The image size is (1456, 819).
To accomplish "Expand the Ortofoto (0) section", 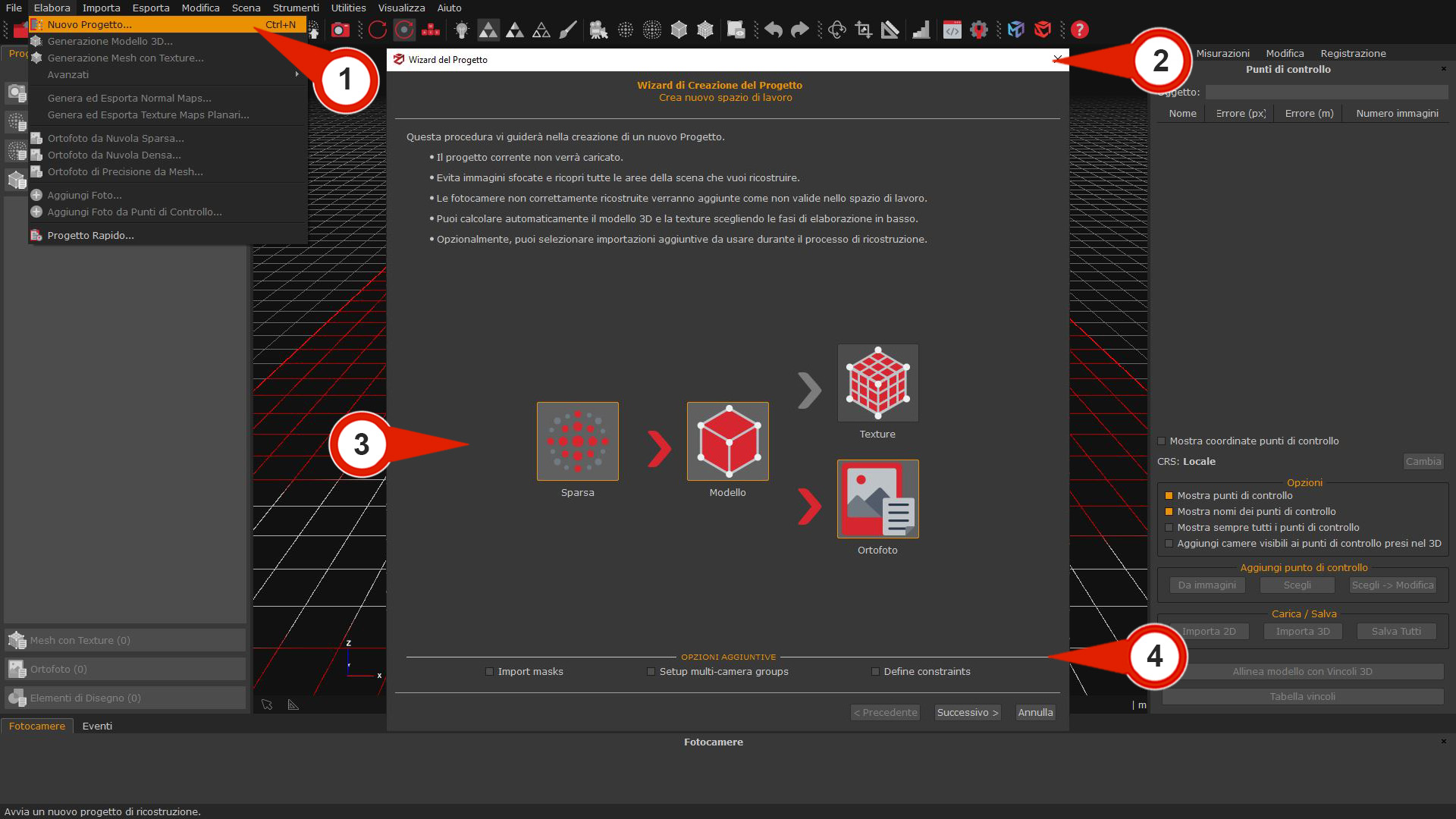I will point(125,669).
